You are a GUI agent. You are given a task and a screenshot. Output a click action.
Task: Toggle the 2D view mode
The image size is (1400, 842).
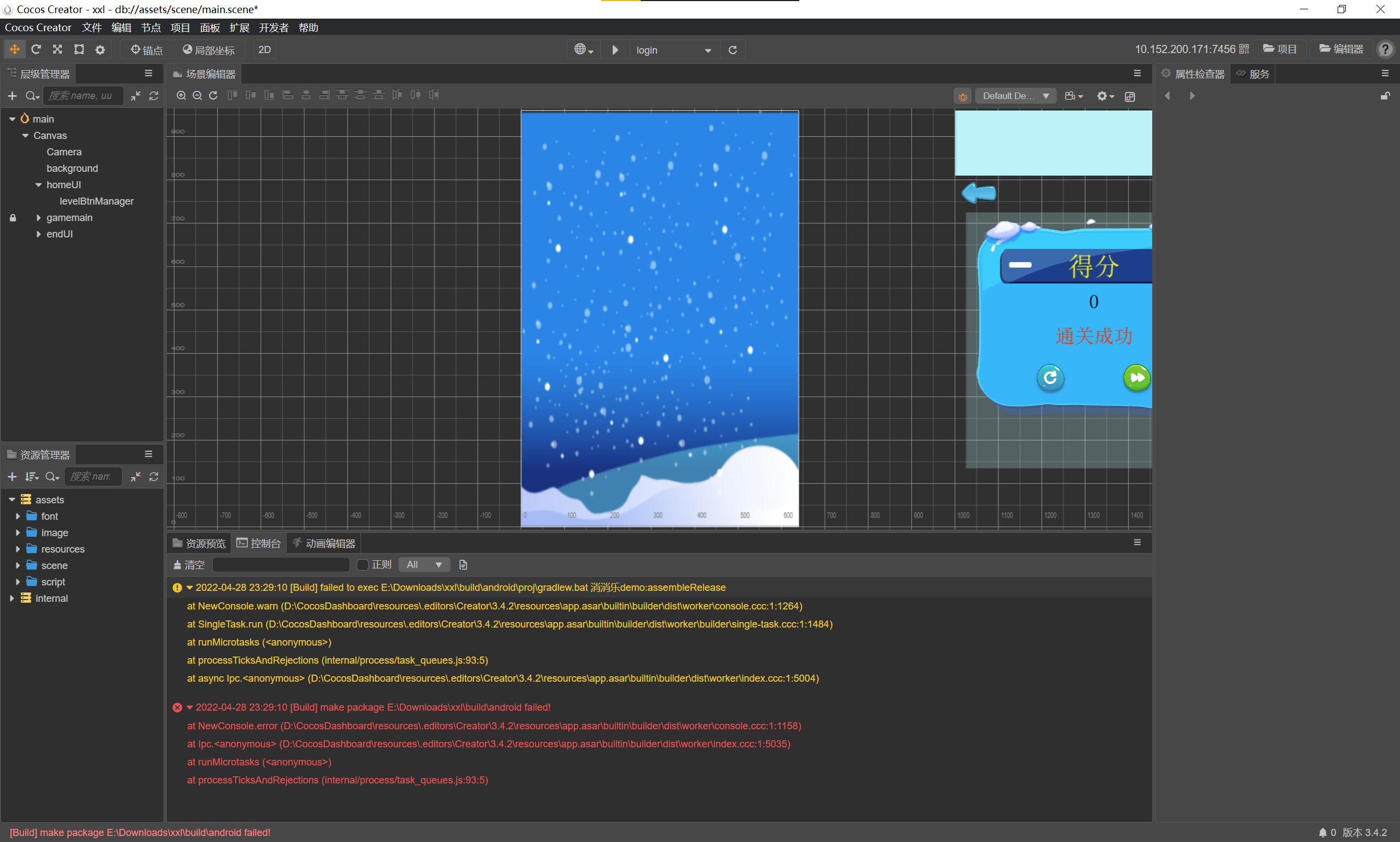pos(264,49)
